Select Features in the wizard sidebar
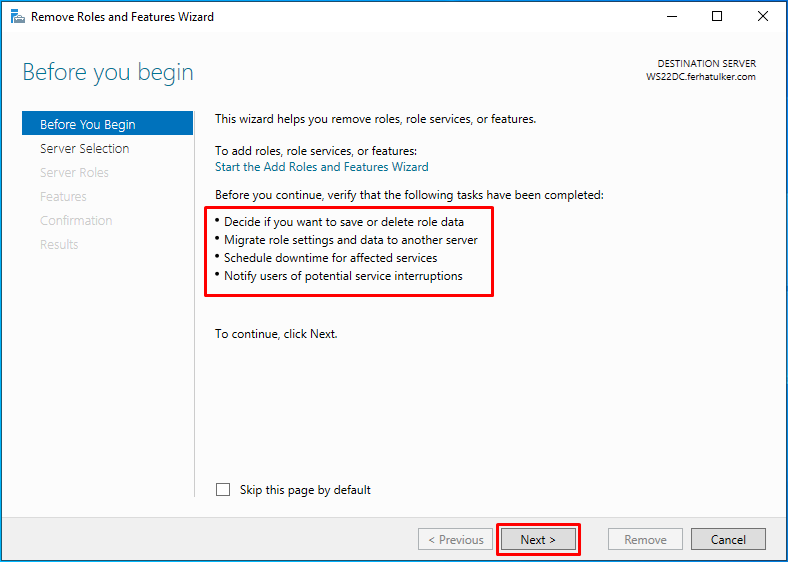788x562 pixels. (x=63, y=197)
